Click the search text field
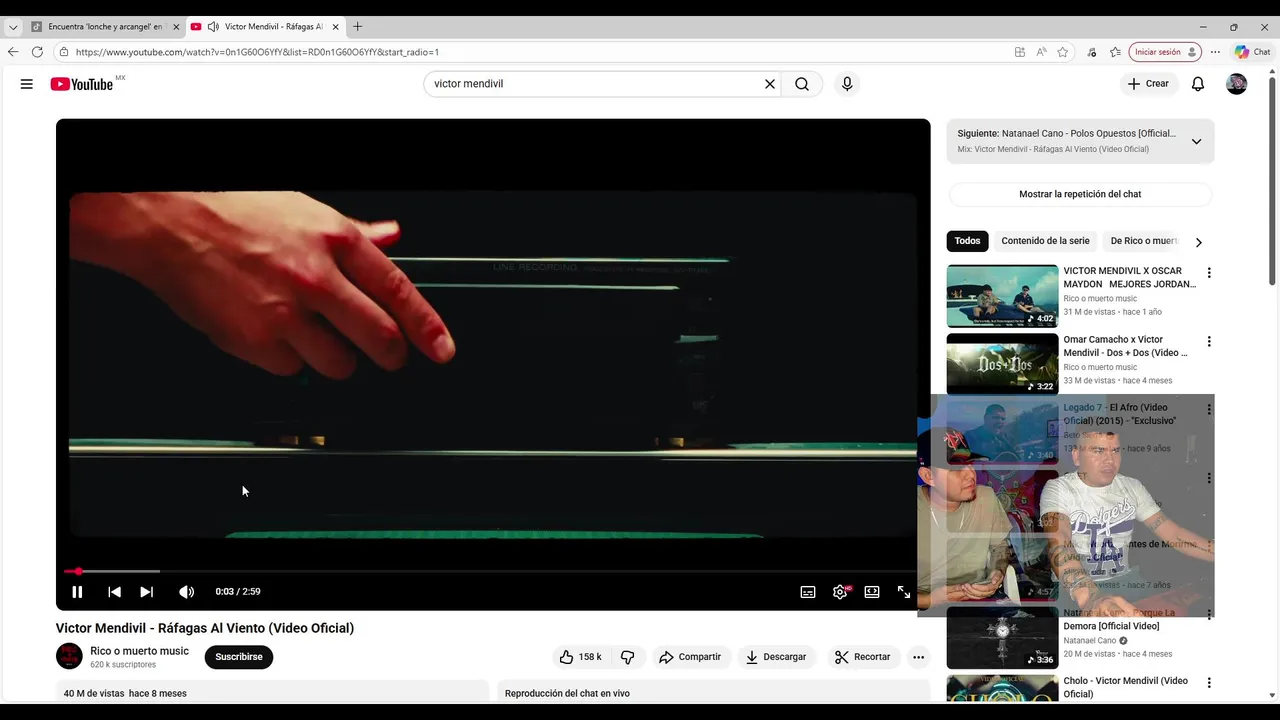Screen dimensions: 1280x720 (595, 84)
